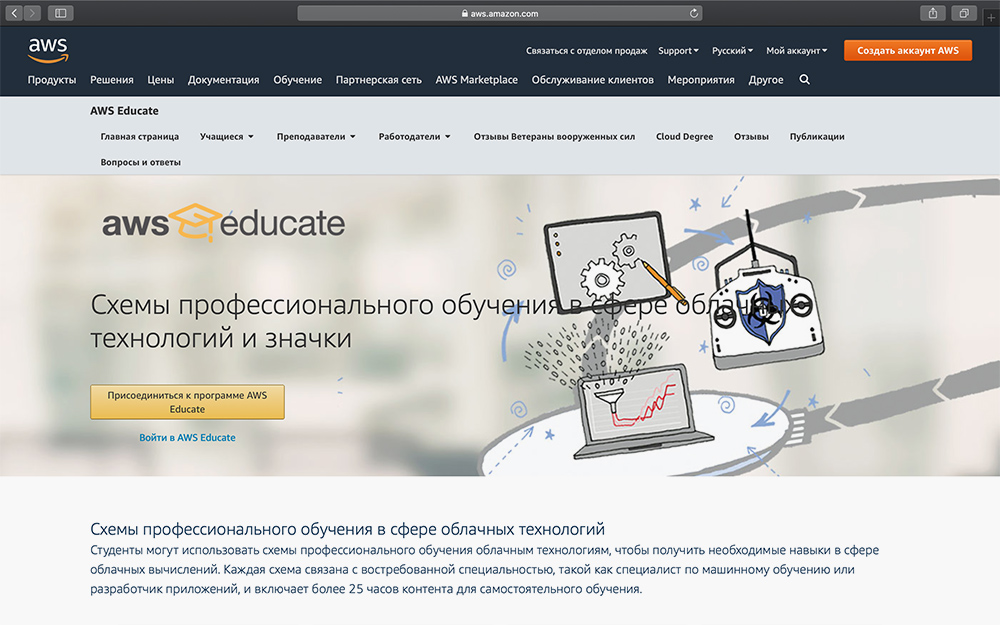Add a new tab with plus icon

point(991,17)
